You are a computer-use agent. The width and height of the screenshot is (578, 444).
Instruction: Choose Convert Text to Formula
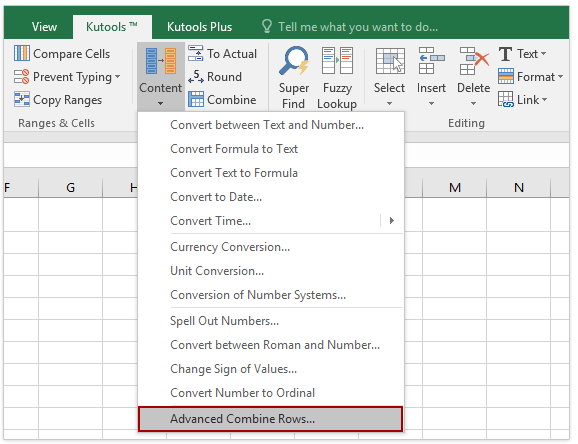(271, 173)
